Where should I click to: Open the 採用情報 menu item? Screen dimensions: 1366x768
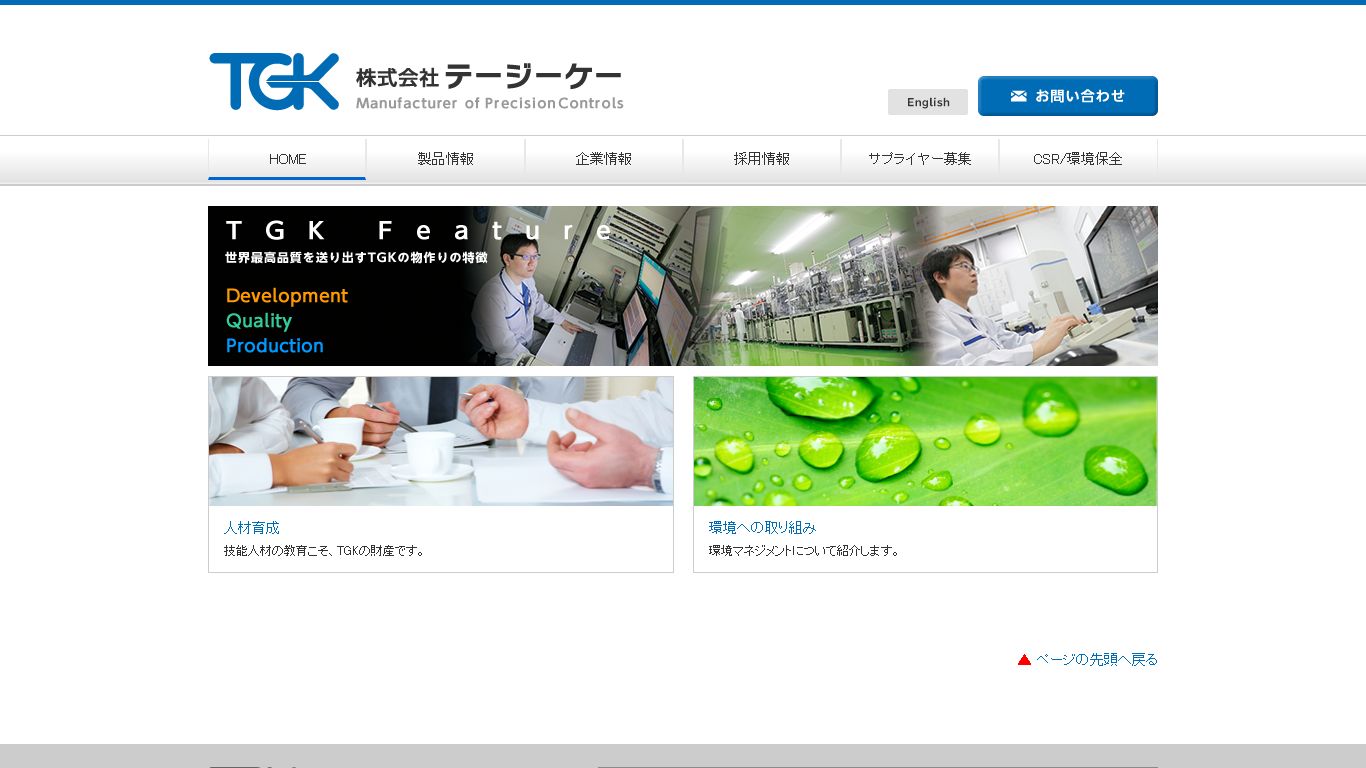click(762, 159)
